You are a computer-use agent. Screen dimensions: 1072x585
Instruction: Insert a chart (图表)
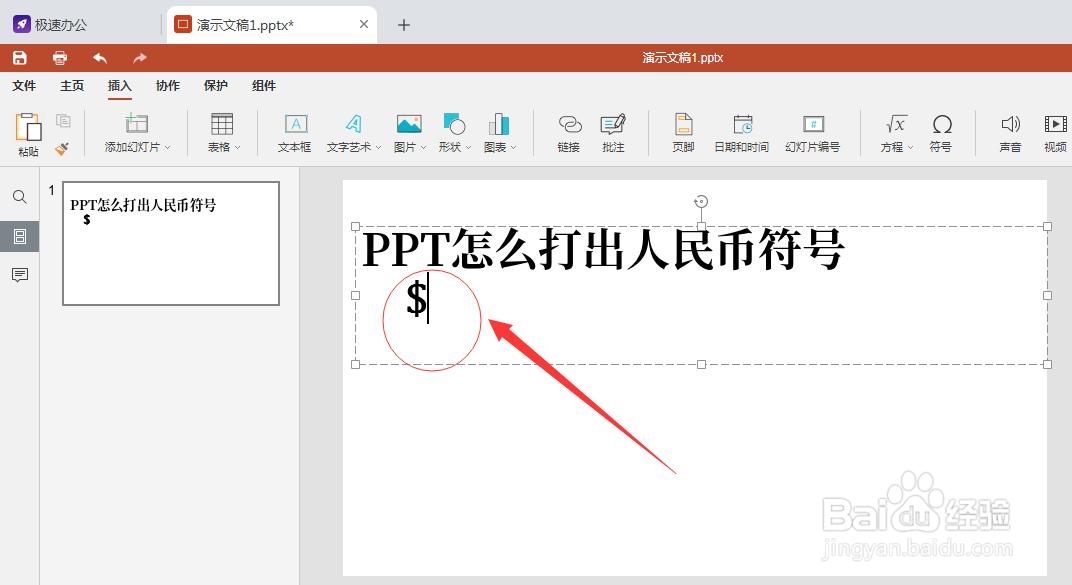[498, 124]
